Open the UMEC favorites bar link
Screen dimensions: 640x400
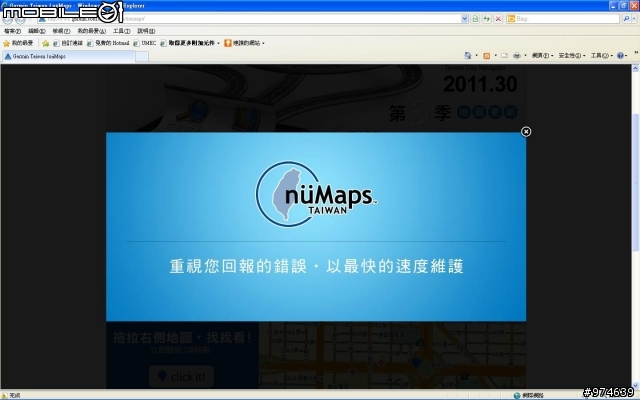145,43
